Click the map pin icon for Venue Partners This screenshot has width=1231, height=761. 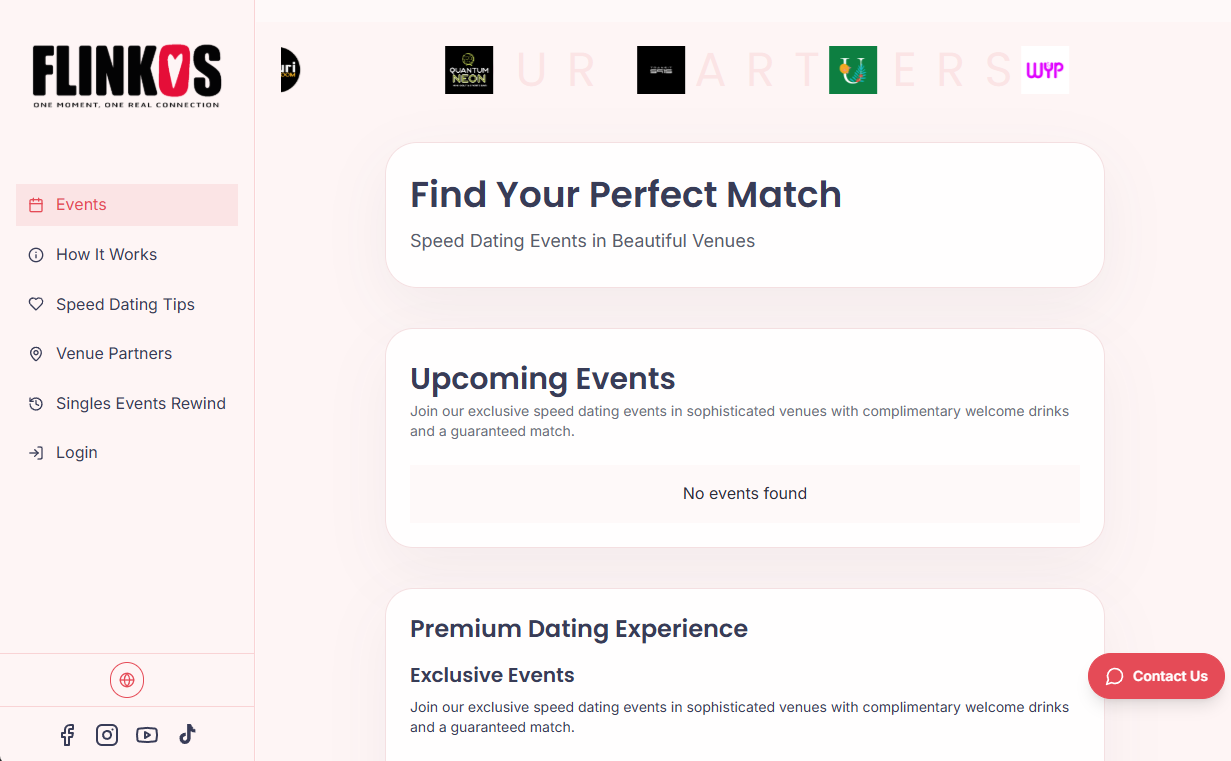(35, 353)
